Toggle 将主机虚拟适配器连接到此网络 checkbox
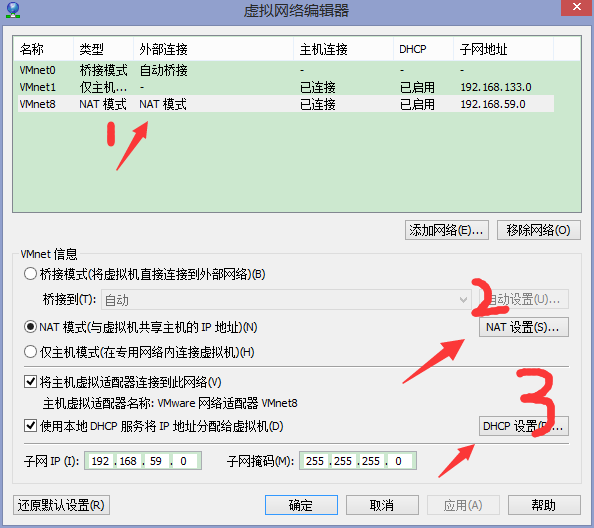The width and height of the screenshot is (594, 528). point(30,382)
